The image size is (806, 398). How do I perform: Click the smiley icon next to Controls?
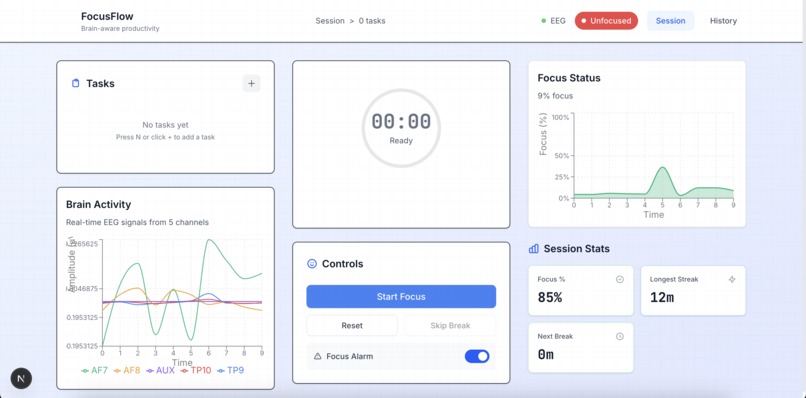tap(312, 264)
